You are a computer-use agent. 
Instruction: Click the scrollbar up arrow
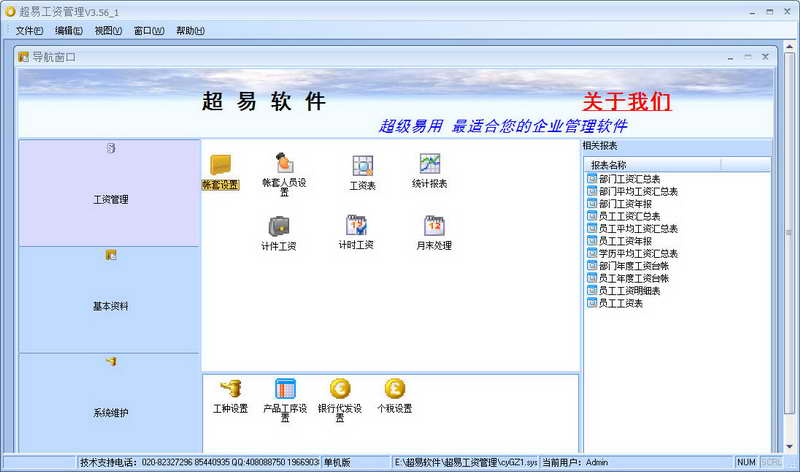pyautogui.click(x=789, y=47)
